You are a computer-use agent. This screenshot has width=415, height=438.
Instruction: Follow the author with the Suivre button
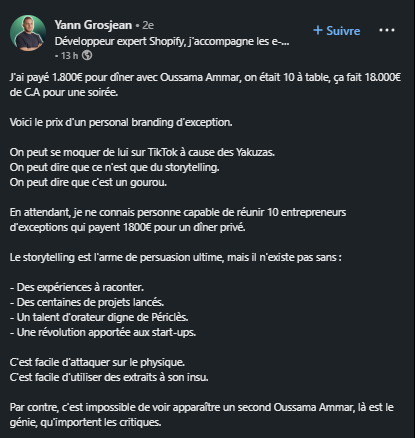337,31
